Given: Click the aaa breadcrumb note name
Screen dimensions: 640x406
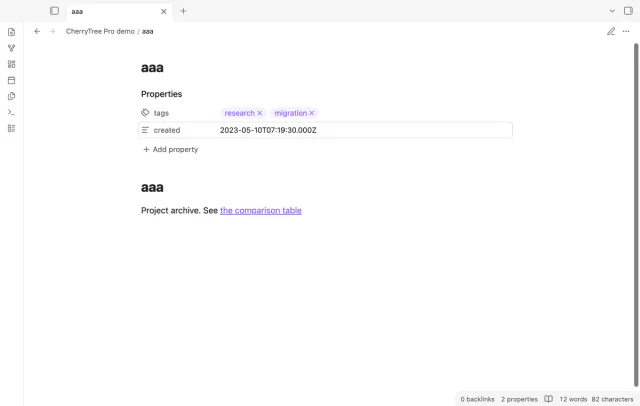Looking at the screenshot, I should 147,31.
